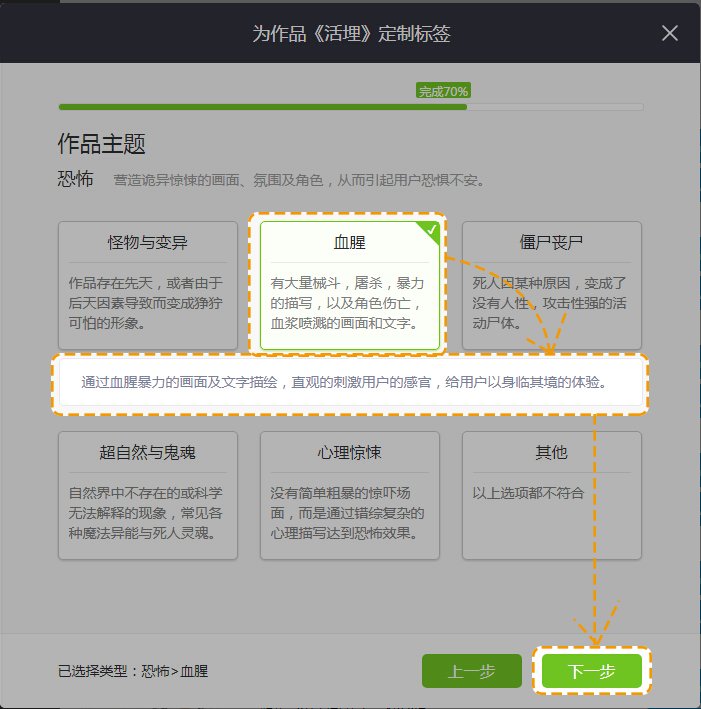
Task: Click the 营造诡异惊悚的画面 category description text
Action: pos(299,181)
